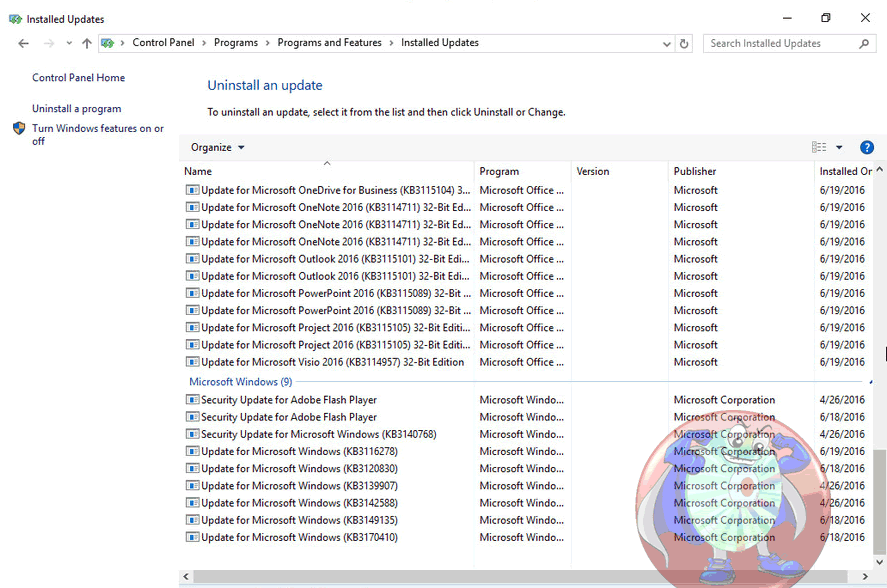Sort by Installed On column header
The image size is (887, 588).
pyautogui.click(x=845, y=171)
